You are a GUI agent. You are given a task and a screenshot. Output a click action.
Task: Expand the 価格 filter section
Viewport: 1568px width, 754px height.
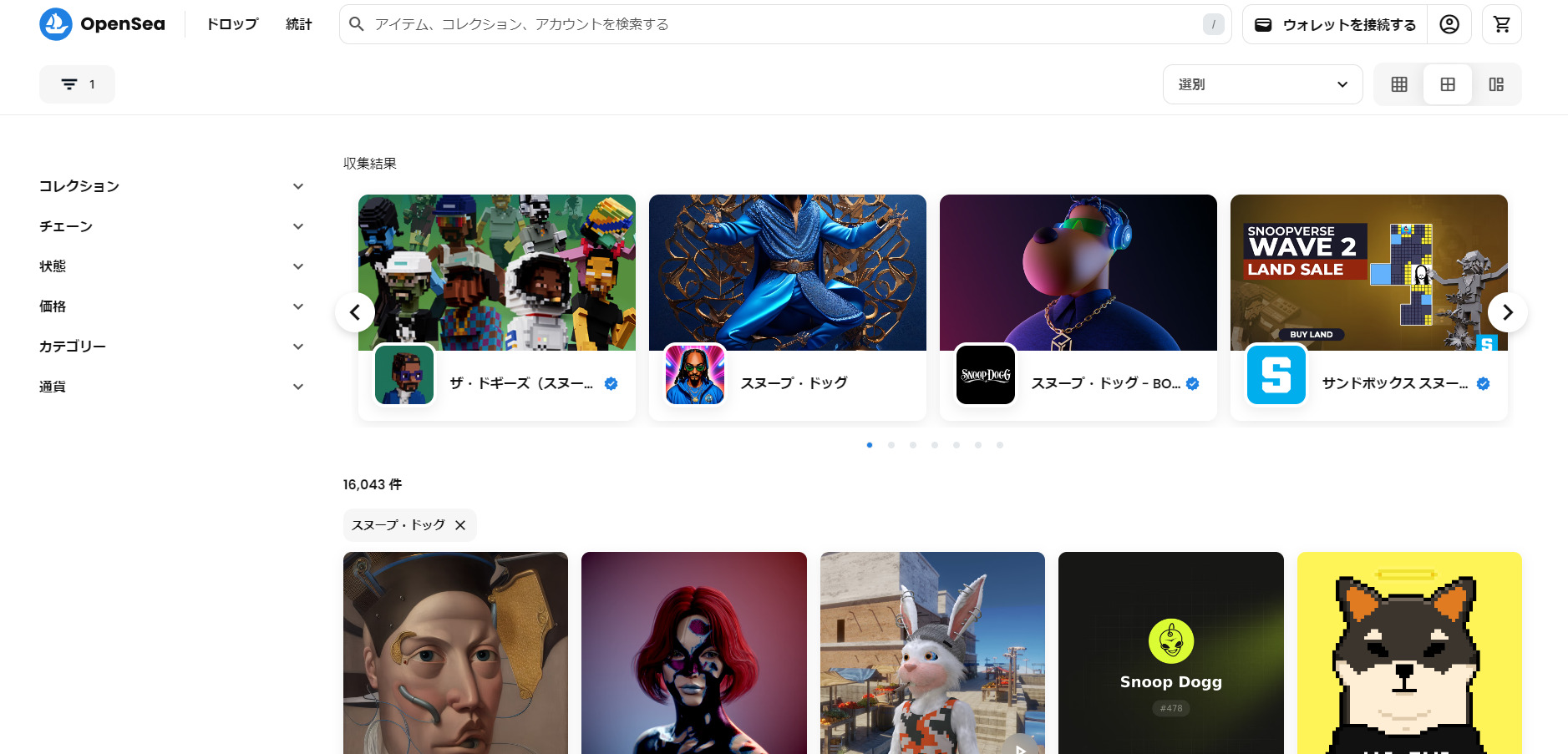click(171, 306)
